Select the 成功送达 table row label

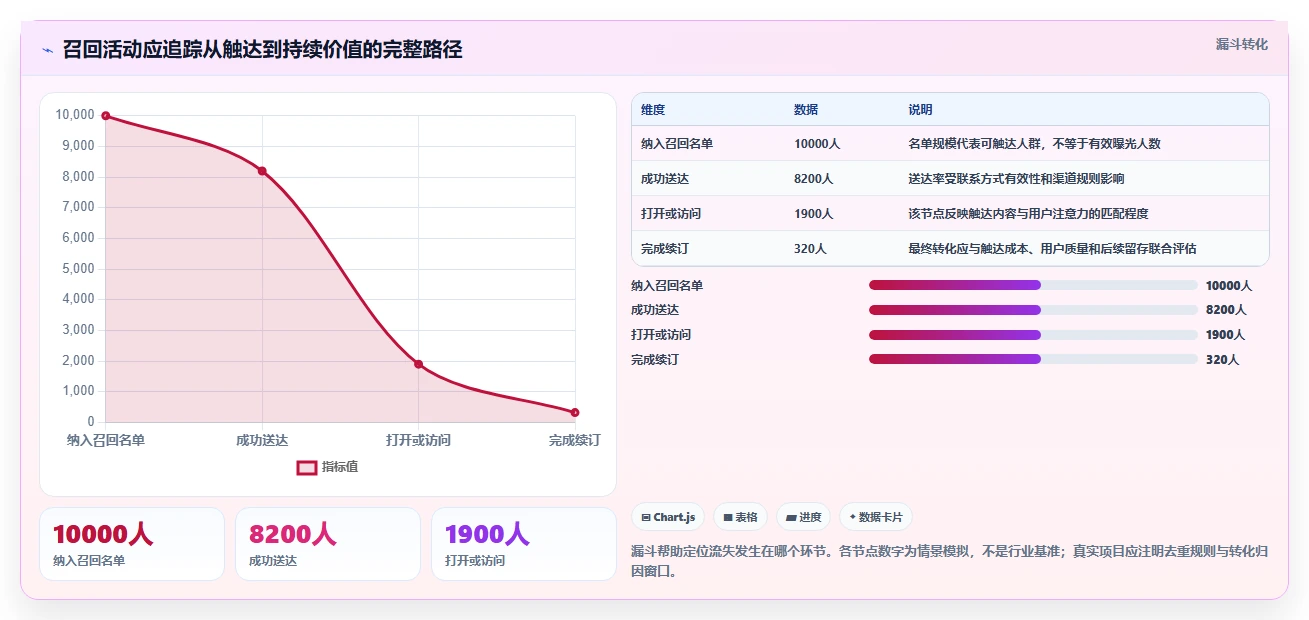665,179
